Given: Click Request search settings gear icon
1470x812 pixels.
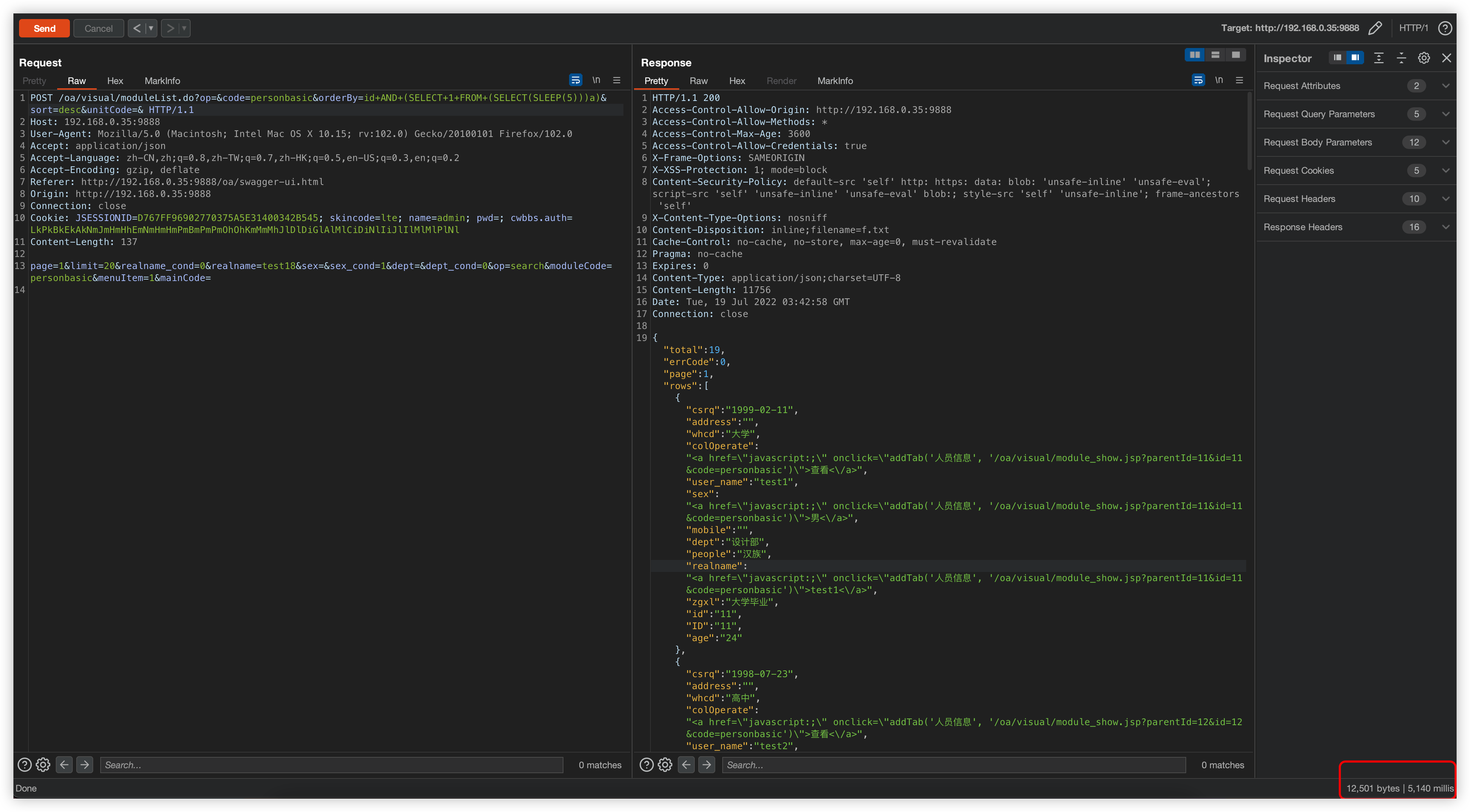Looking at the screenshot, I should (43, 765).
